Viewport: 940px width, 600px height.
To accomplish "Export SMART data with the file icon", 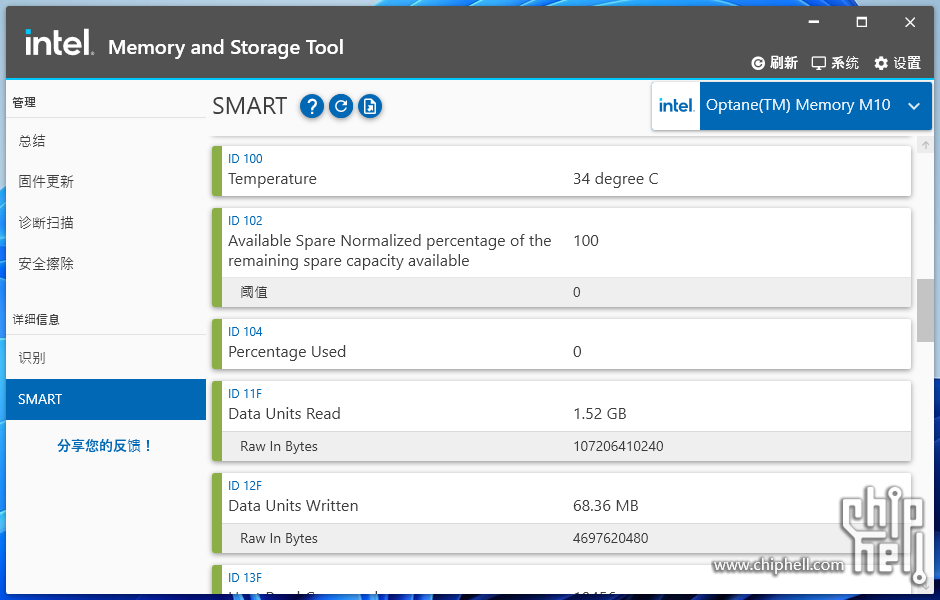I will (x=370, y=106).
